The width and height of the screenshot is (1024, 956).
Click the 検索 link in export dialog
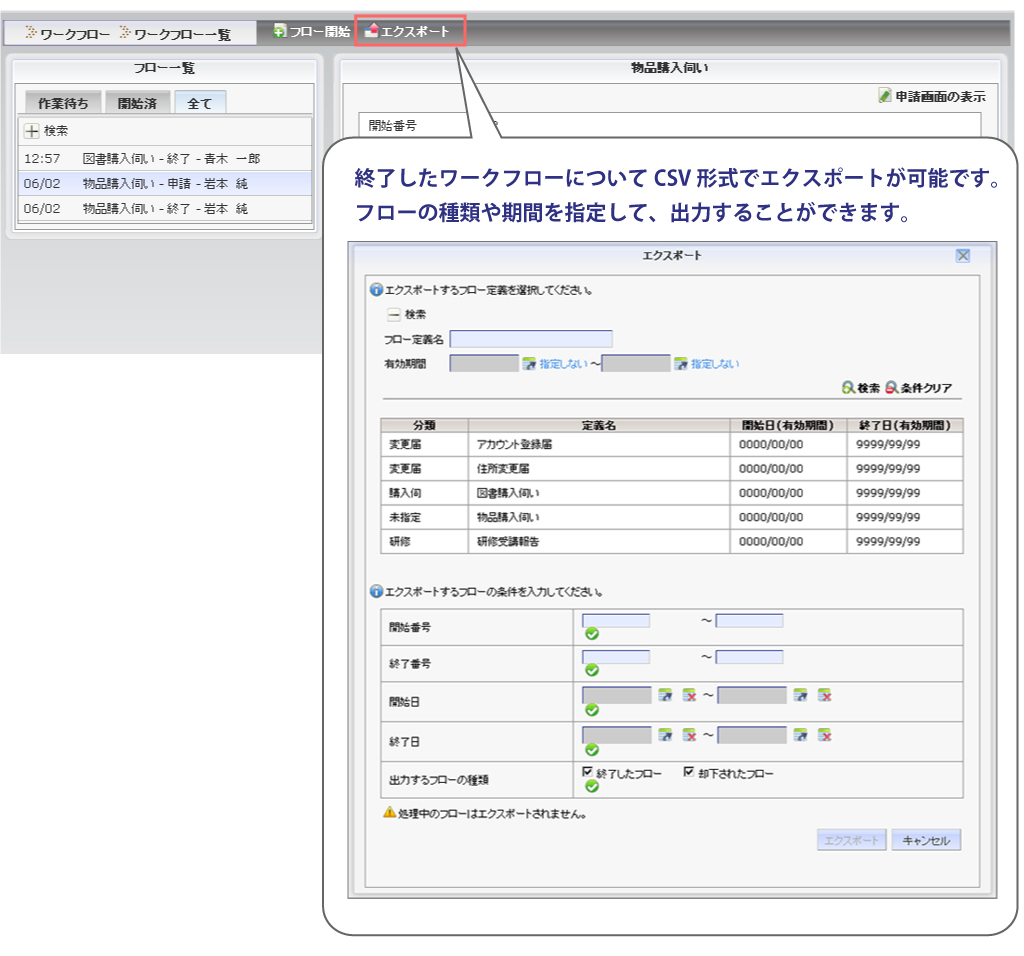[x=869, y=388]
